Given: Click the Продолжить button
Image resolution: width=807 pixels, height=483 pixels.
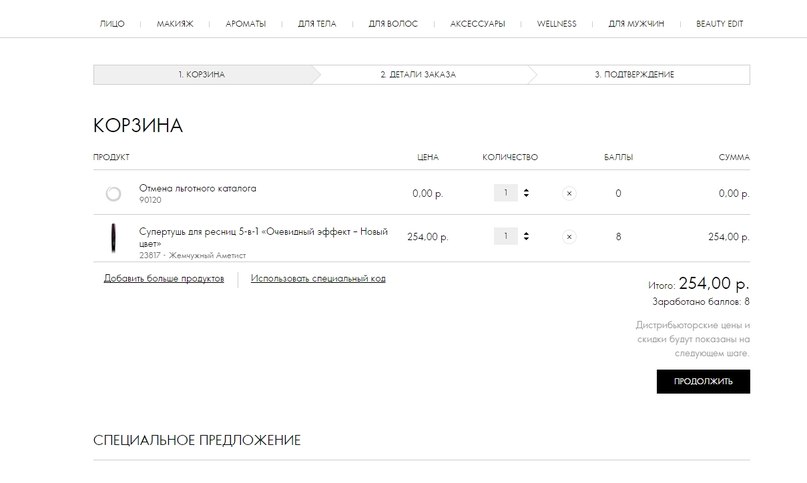Looking at the screenshot, I should click(x=703, y=382).
